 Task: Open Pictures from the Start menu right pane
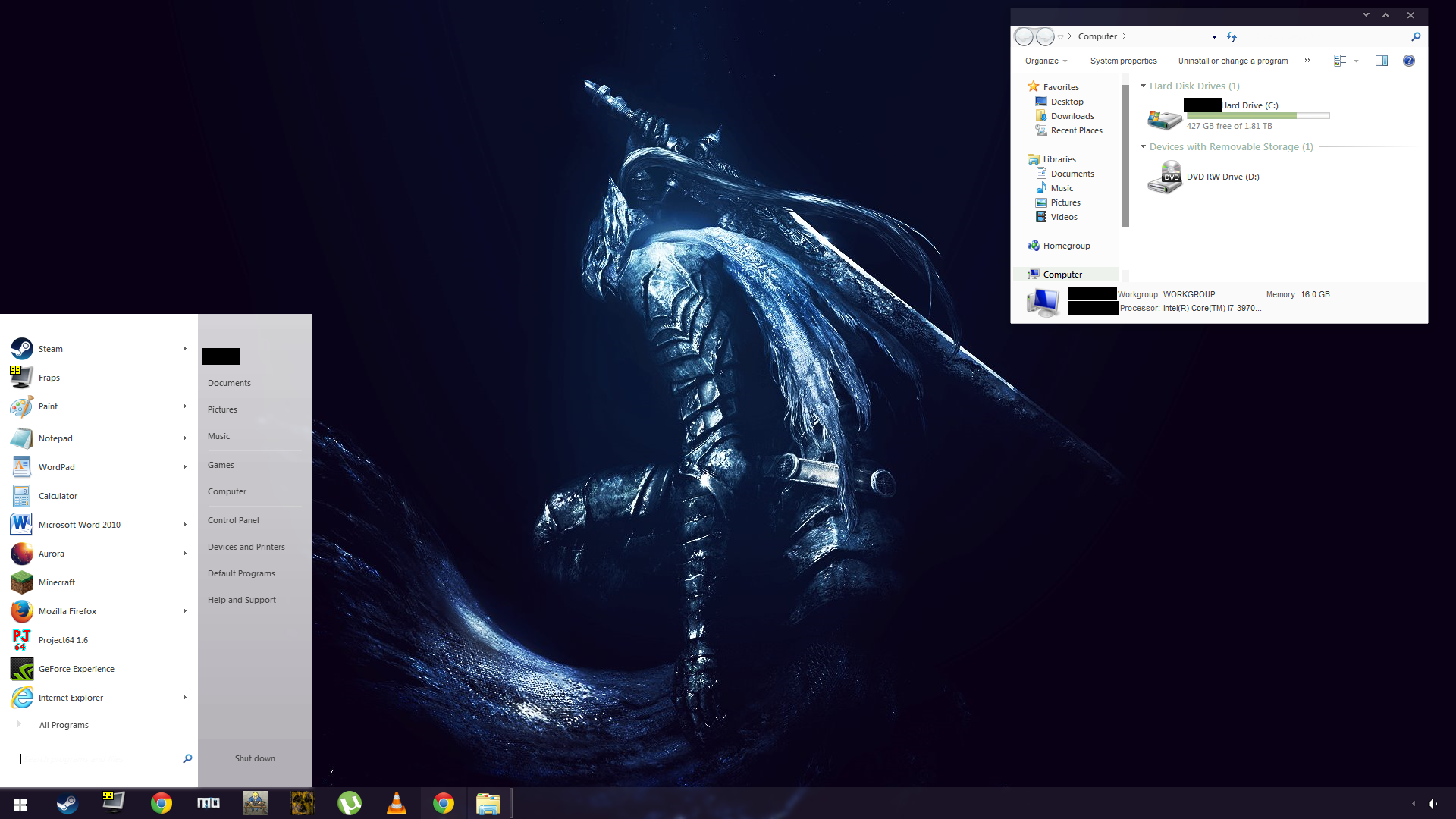tap(222, 409)
